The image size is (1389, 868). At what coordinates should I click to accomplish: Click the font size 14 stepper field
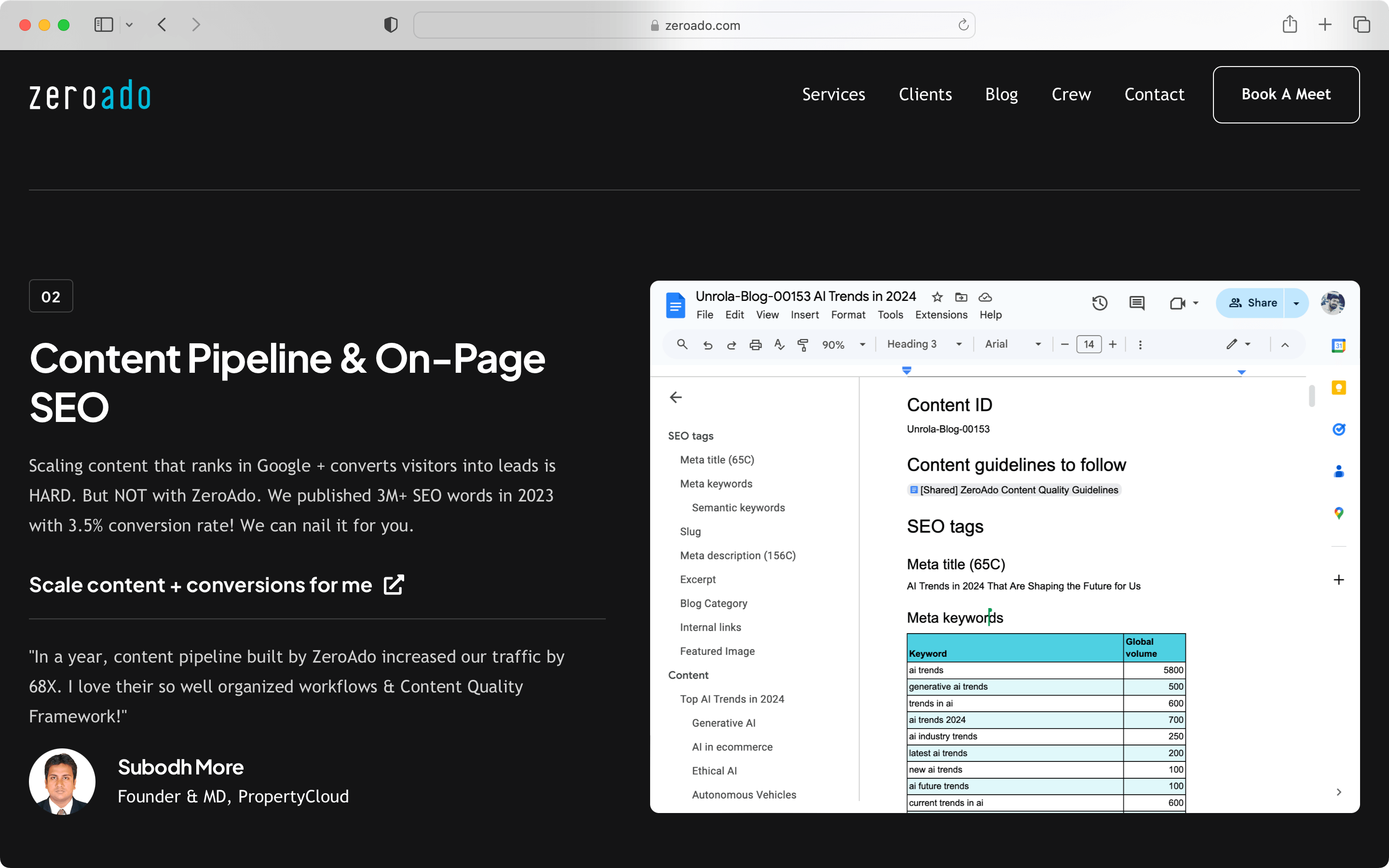(x=1089, y=344)
